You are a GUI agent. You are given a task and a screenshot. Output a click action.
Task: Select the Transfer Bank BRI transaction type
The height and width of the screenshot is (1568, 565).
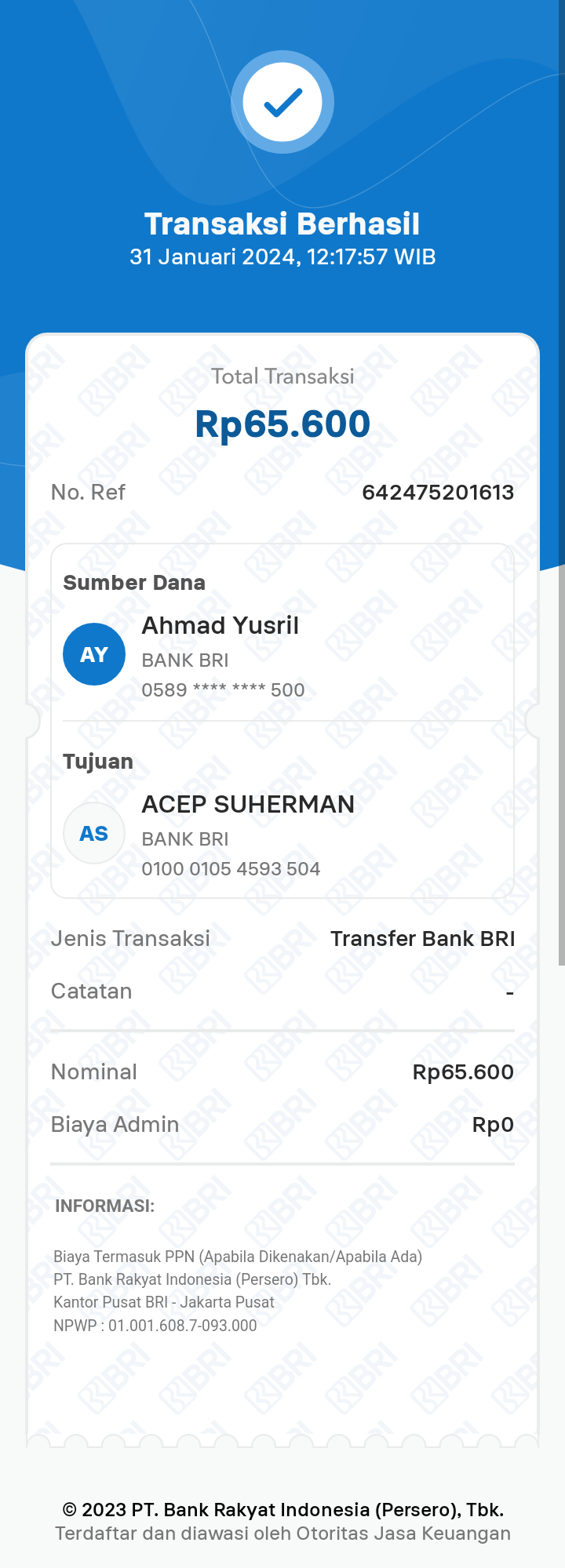422,939
